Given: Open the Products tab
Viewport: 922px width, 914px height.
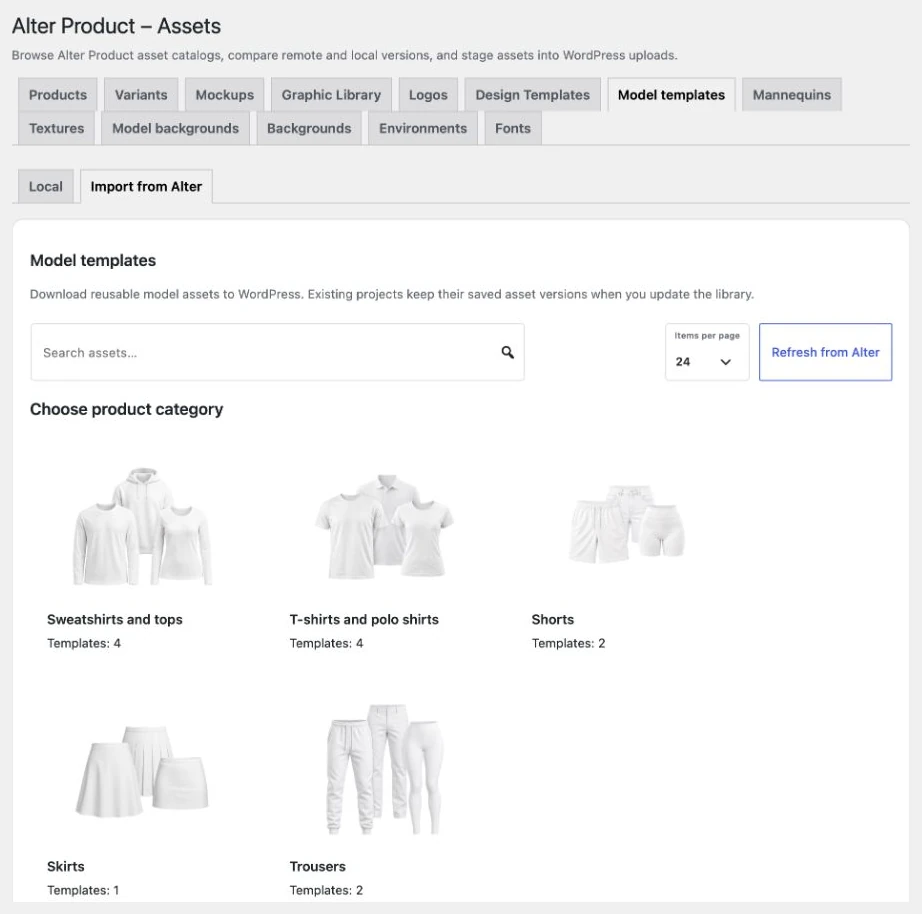Looking at the screenshot, I should tap(58, 95).
